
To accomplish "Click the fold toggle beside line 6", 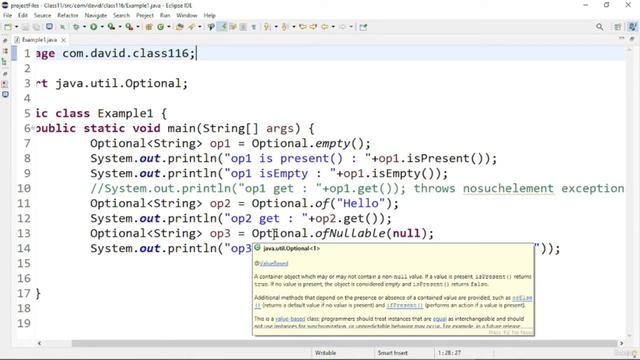I will click(x=33, y=128).
